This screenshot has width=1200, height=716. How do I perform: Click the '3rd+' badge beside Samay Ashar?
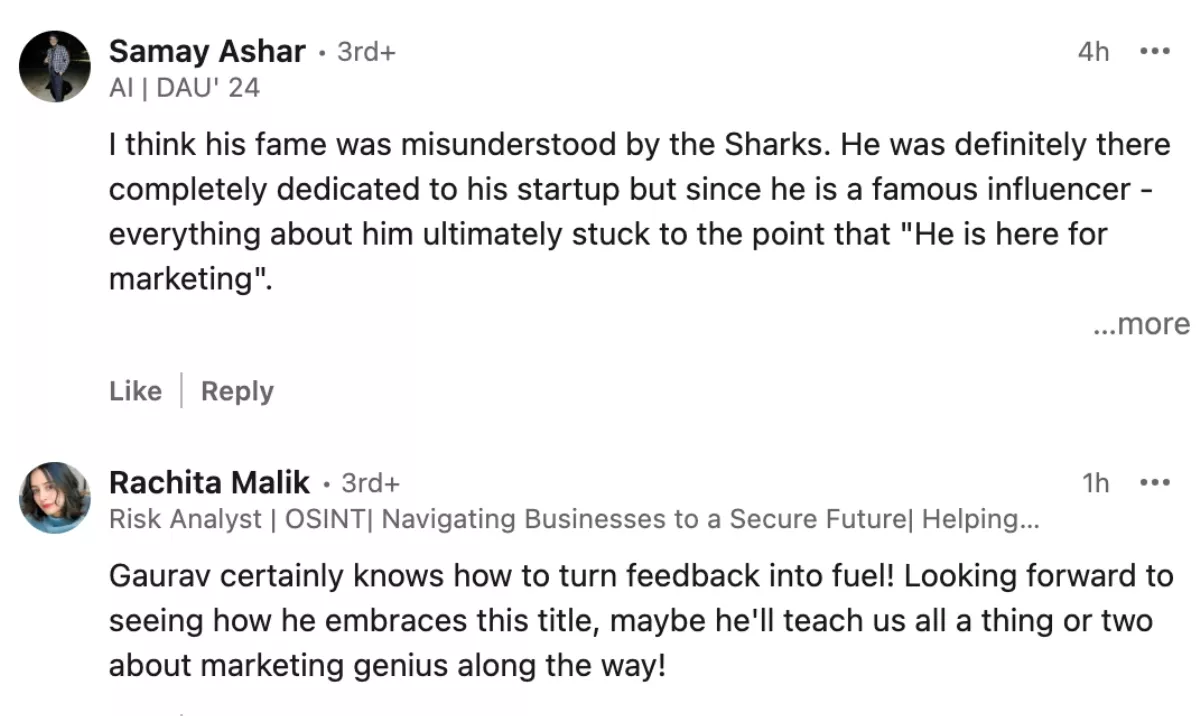366,52
